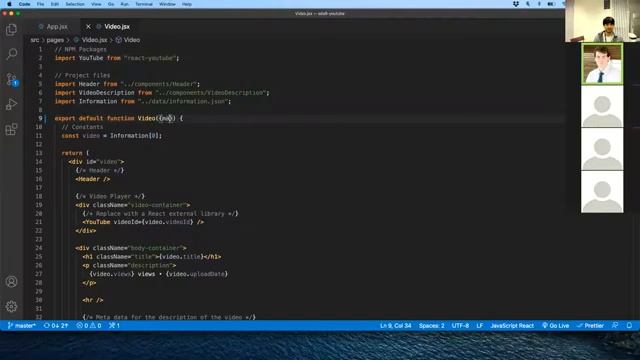
Task: Click UTF-8 encoding in status bar
Action: pos(460,326)
